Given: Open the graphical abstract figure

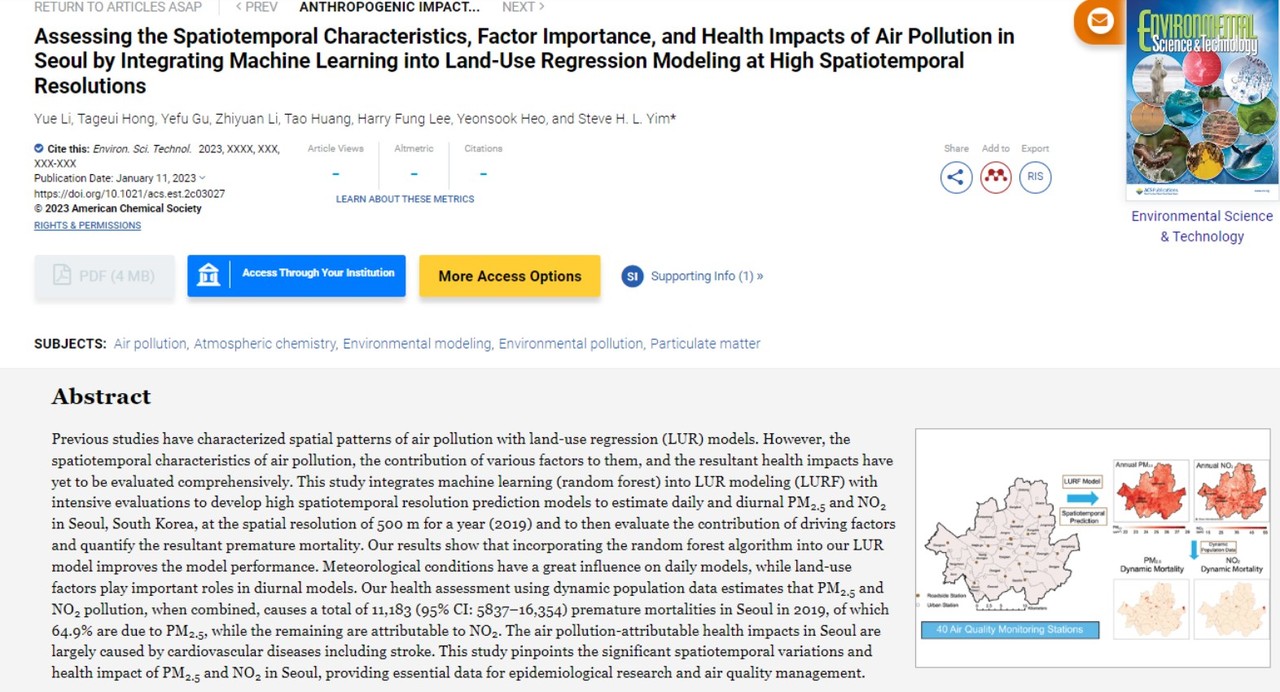Looking at the screenshot, I should pyautogui.click(x=1092, y=548).
